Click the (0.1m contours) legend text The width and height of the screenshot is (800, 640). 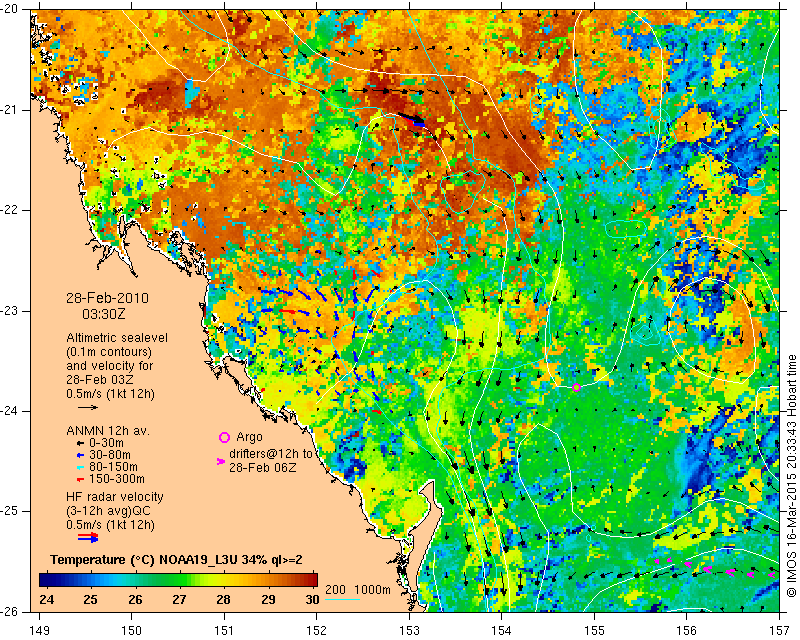coord(109,352)
